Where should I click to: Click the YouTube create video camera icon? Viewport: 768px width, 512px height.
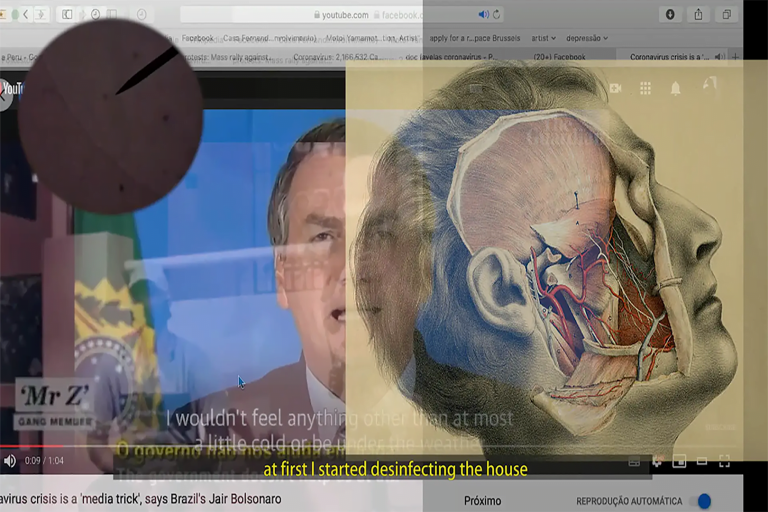pos(615,88)
